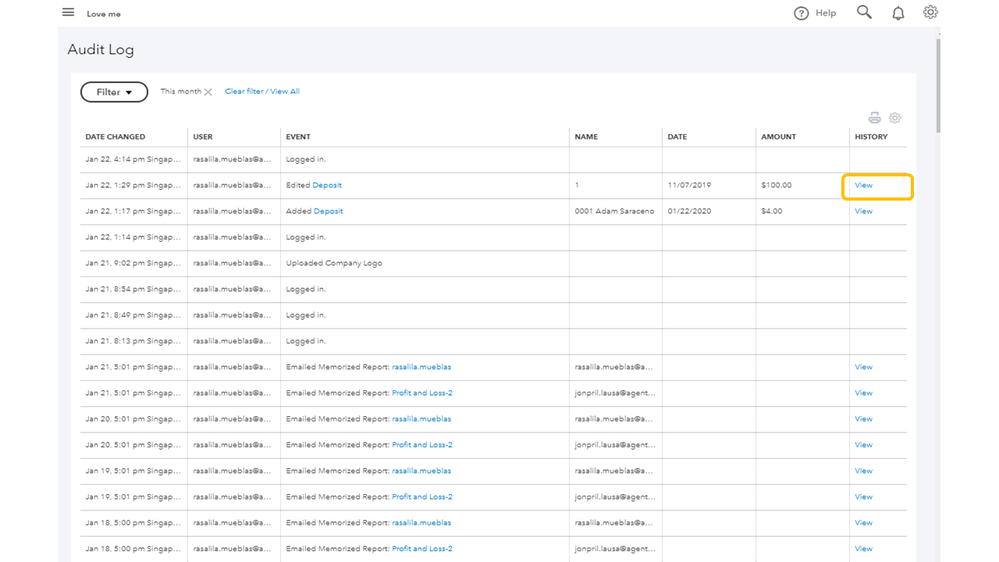The height and width of the screenshot is (562, 999).
Task: View history for Jan 20 Profit and Loss-2
Action: click(863, 445)
